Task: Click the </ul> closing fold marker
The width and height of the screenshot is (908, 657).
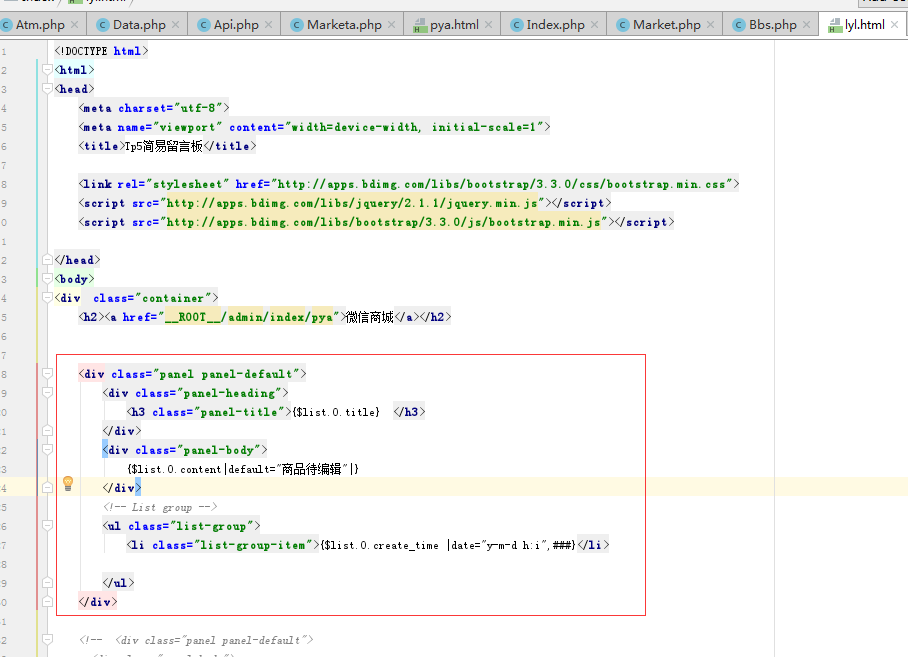Action: (47, 583)
